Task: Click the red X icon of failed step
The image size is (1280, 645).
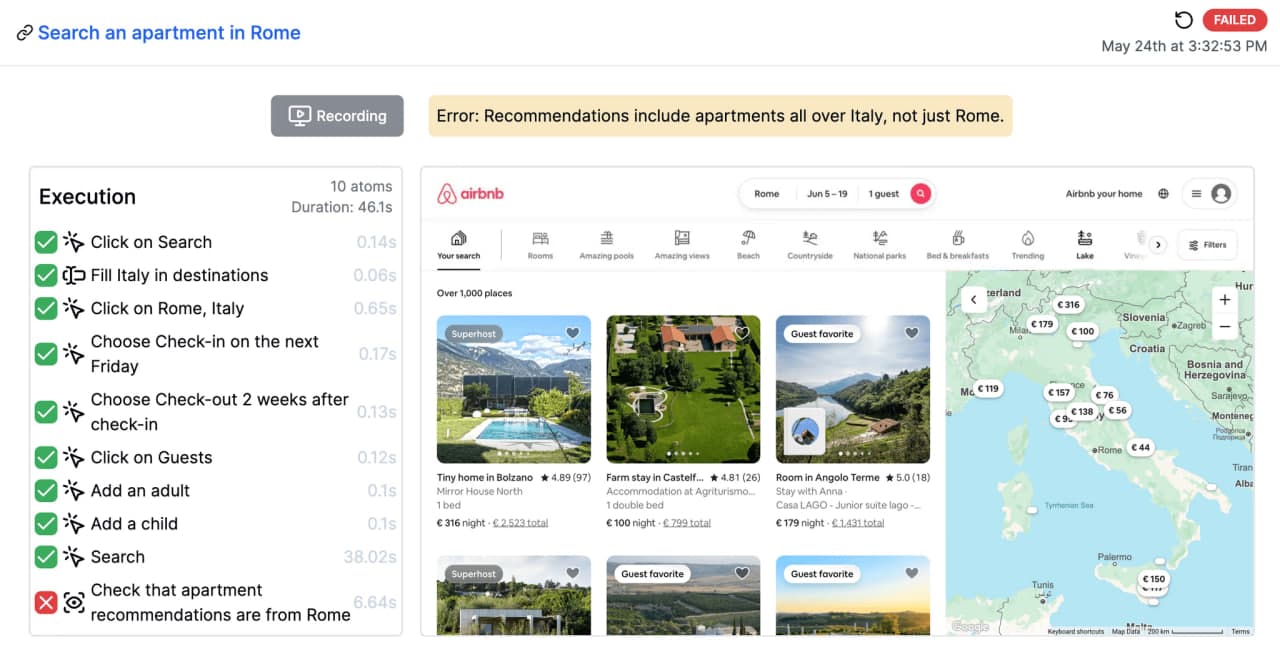Action: (46, 602)
